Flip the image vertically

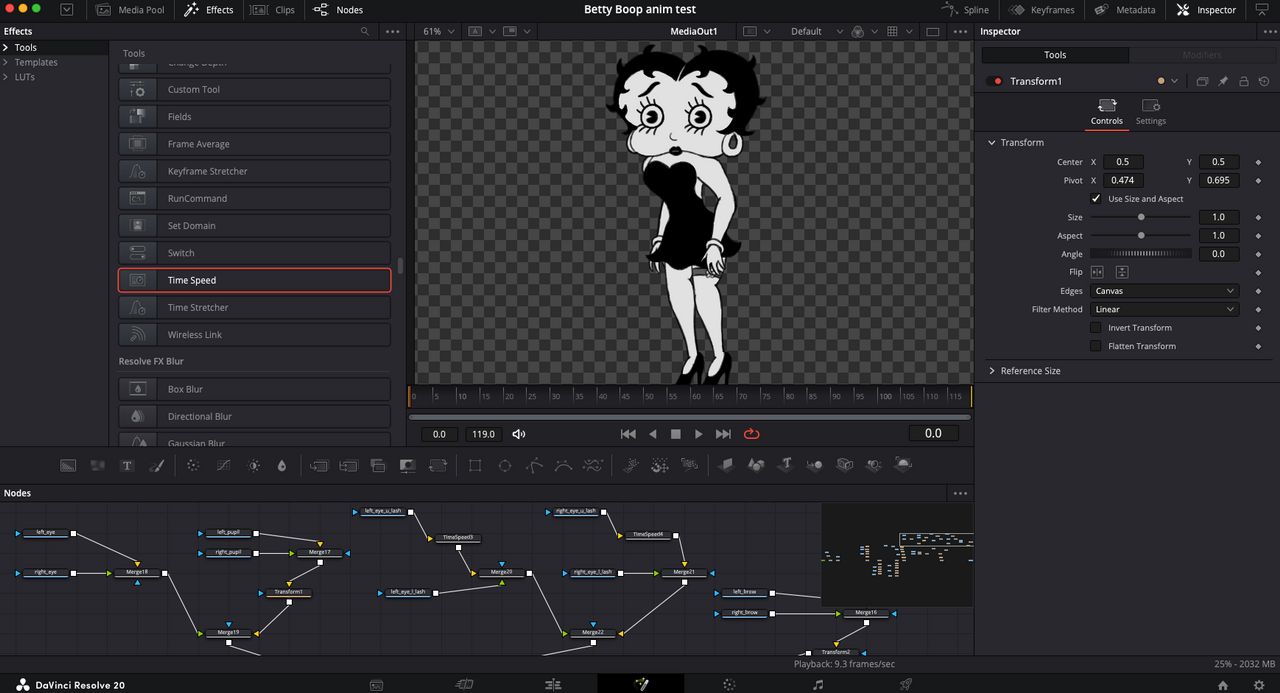(x=1122, y=272)
